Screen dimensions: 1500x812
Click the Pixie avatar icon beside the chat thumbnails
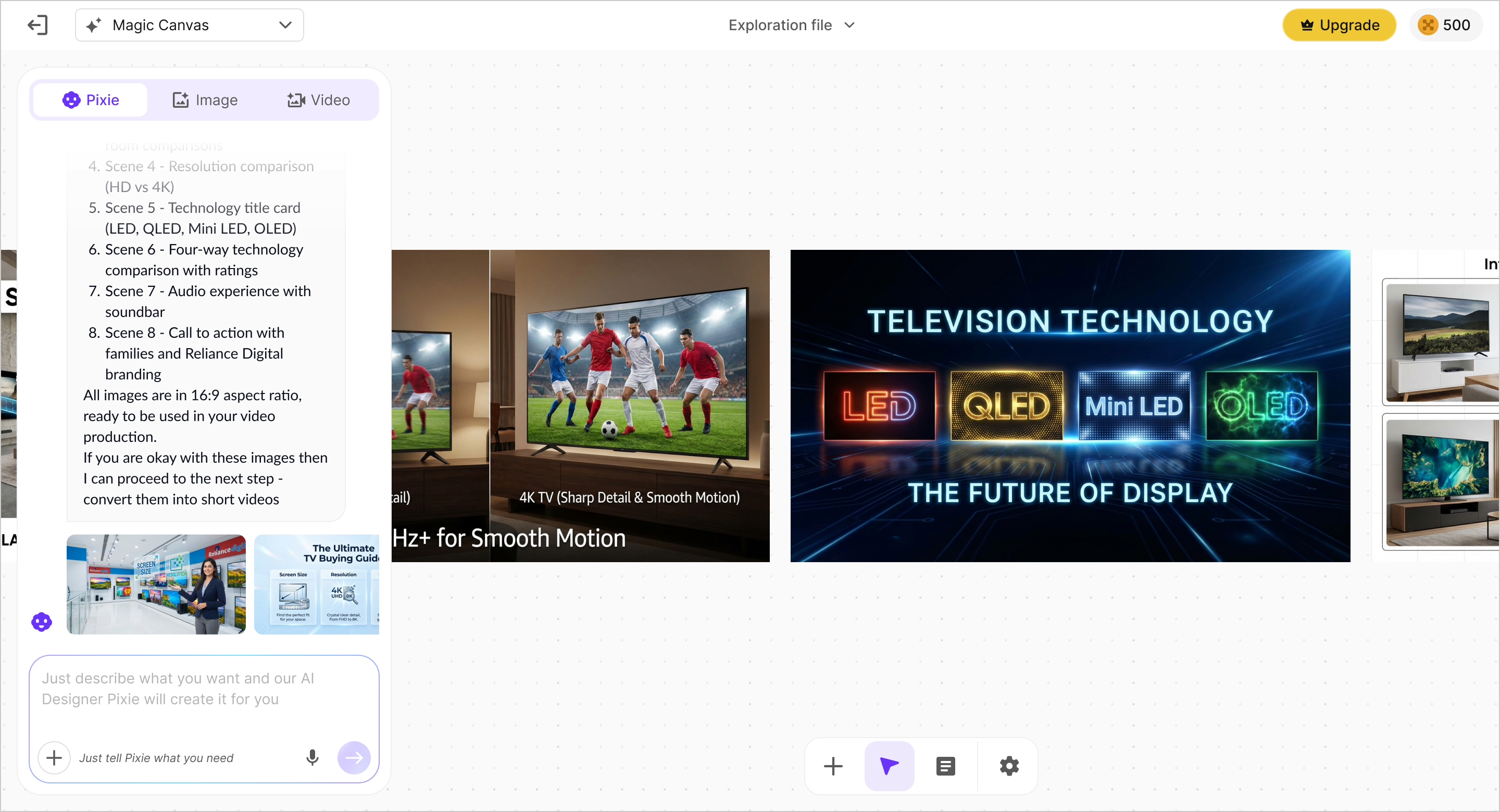[x=41, y=622]
